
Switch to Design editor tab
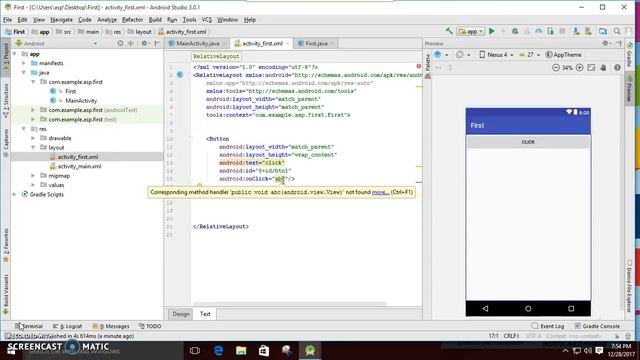[x=181, y=314]
